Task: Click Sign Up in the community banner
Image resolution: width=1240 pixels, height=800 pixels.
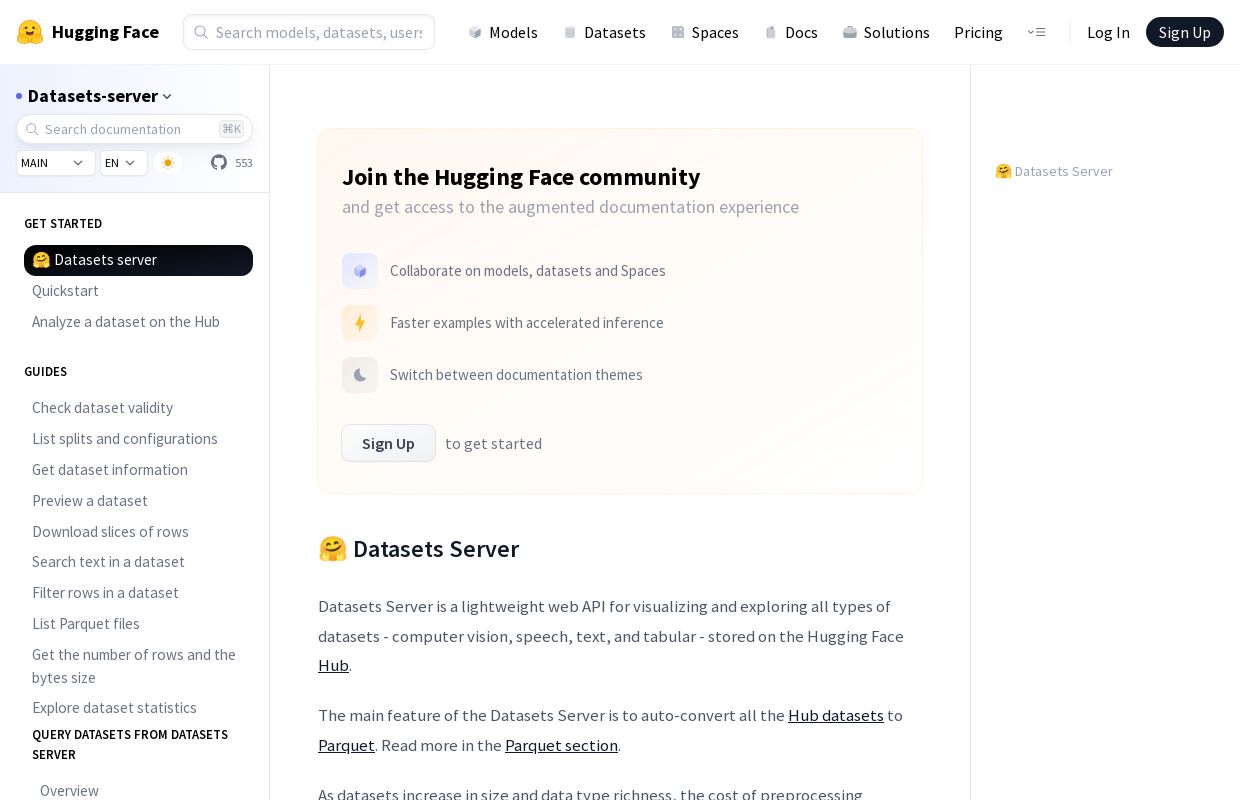Action: [388, 443]
